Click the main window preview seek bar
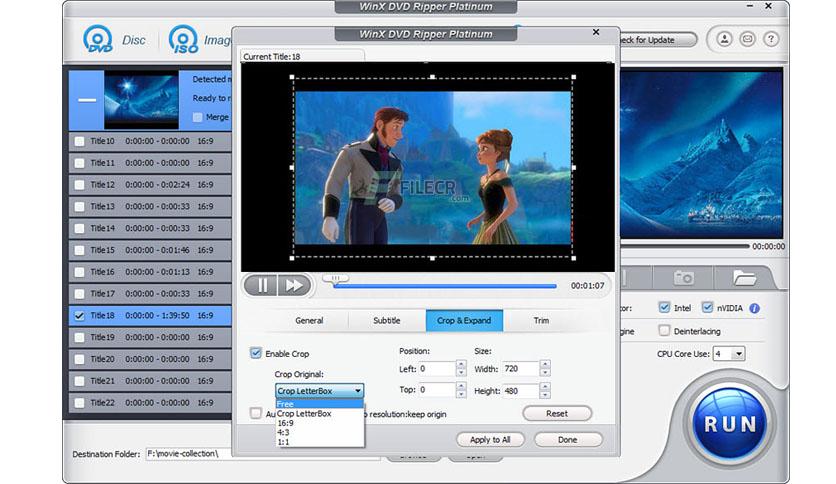 685,246
